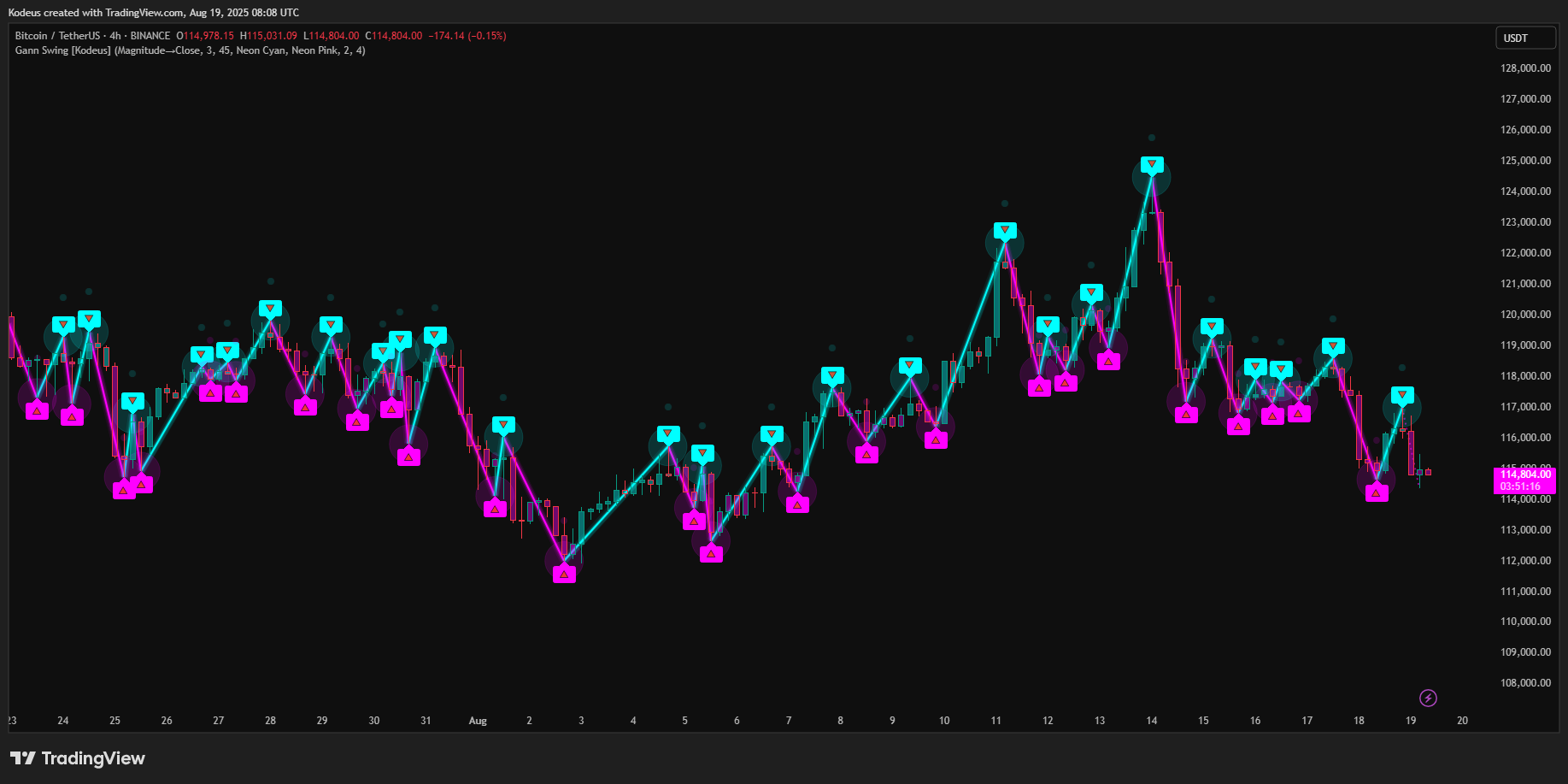Select the highest cyan swing-high marker on Aug 14
The width and height of the screenshot is (1568, 784).
[1152, 164]
